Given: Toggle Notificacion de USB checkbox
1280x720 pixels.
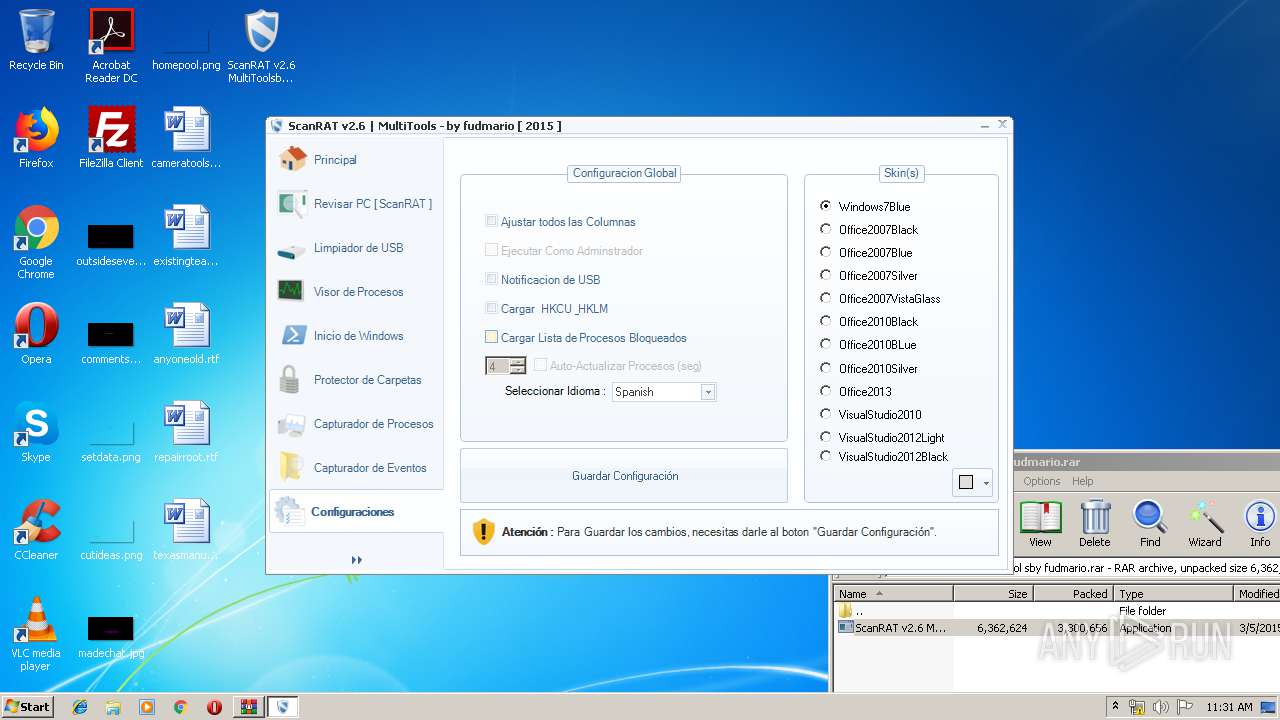Looking at the screenshot, I should click(491, 280).
